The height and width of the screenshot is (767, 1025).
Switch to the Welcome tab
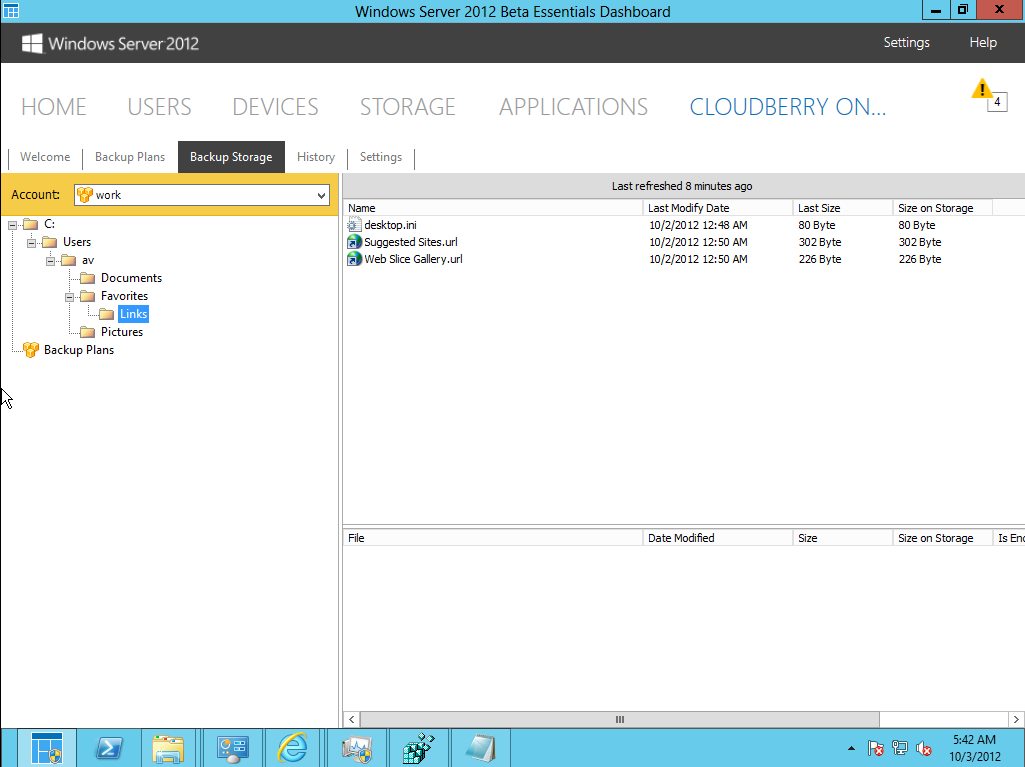coord(45,157)
